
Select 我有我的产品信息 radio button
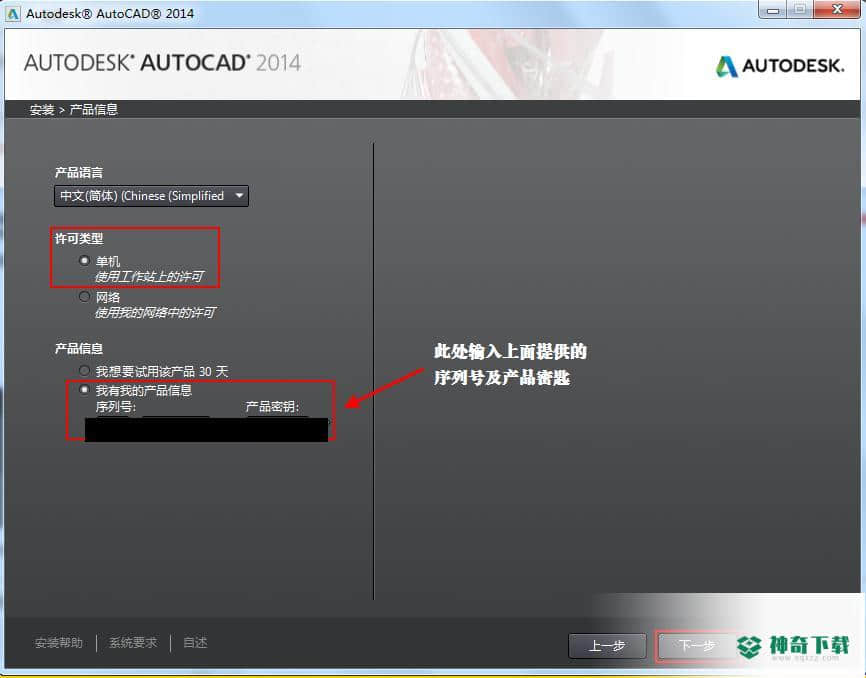tap(85, 390)
